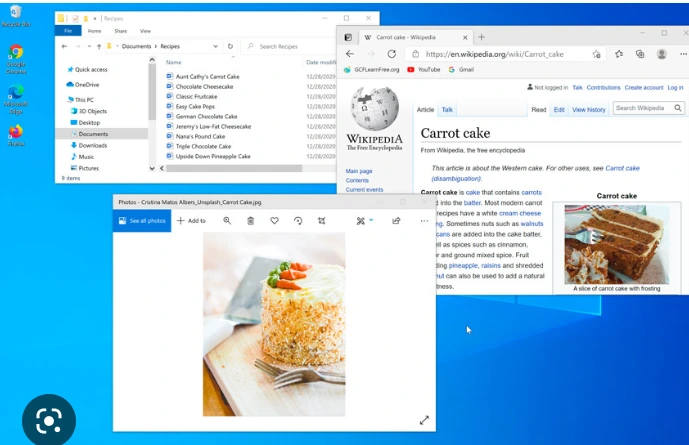Click the share icon in Photos

396,221
